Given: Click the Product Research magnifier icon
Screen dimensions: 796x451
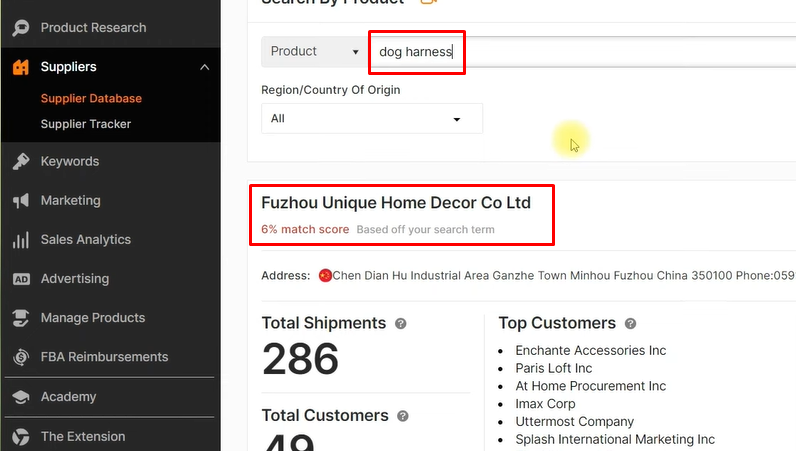Looking at the screenshot, I should (21, 28).
